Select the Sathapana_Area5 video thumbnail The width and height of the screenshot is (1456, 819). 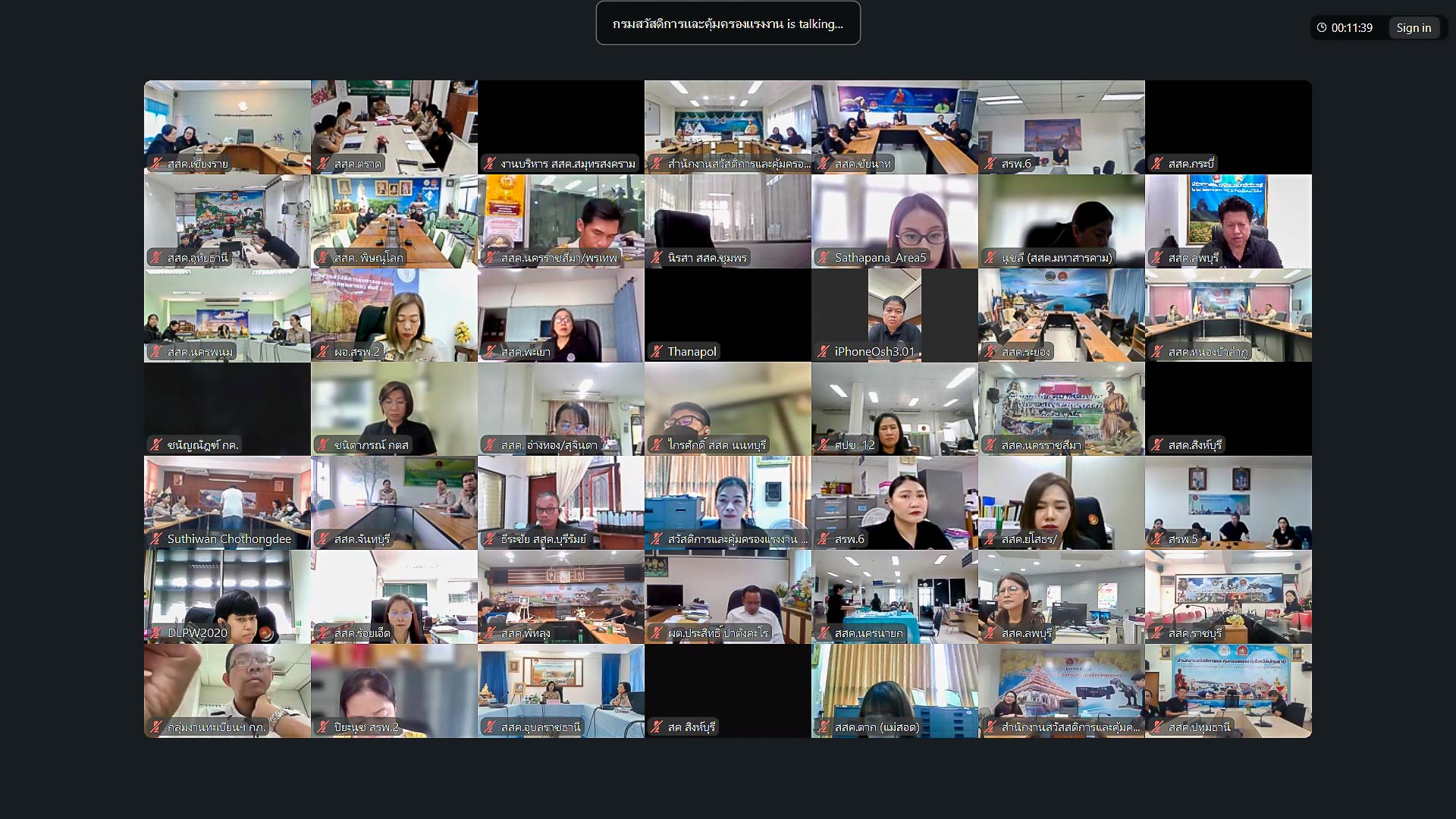[894, 216]
